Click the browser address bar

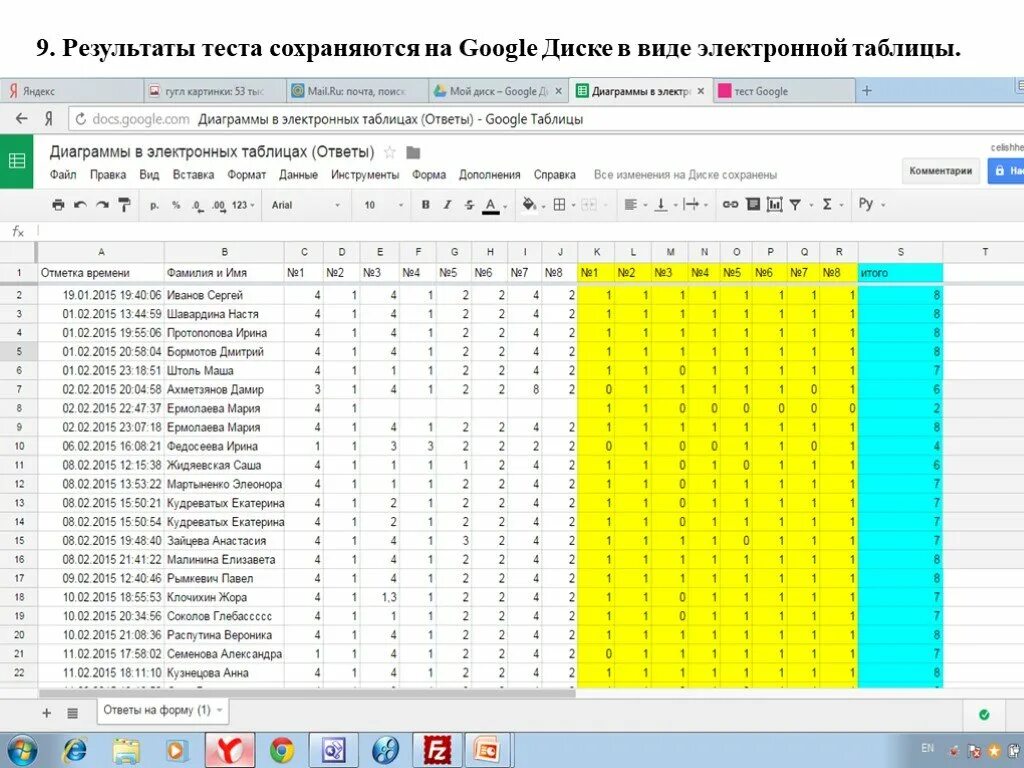pyautogui.click(x=546, y=119)
